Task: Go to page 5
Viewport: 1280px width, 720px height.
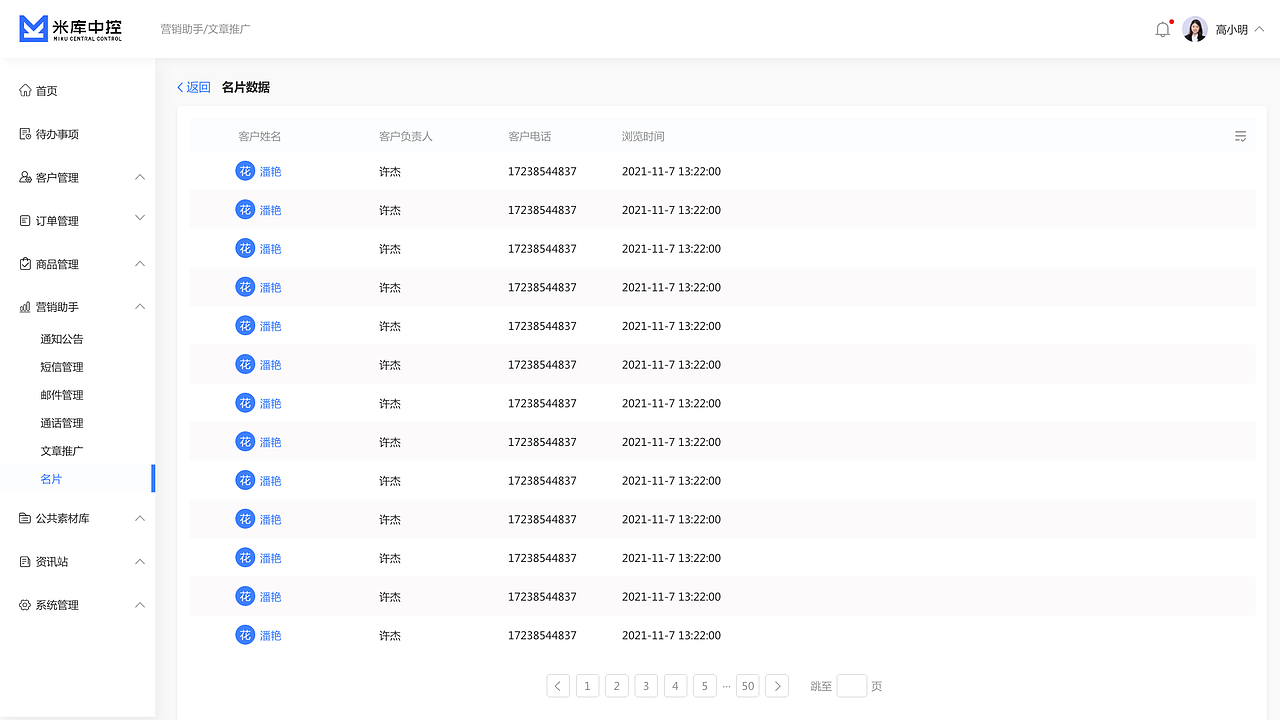Action: 704,686
